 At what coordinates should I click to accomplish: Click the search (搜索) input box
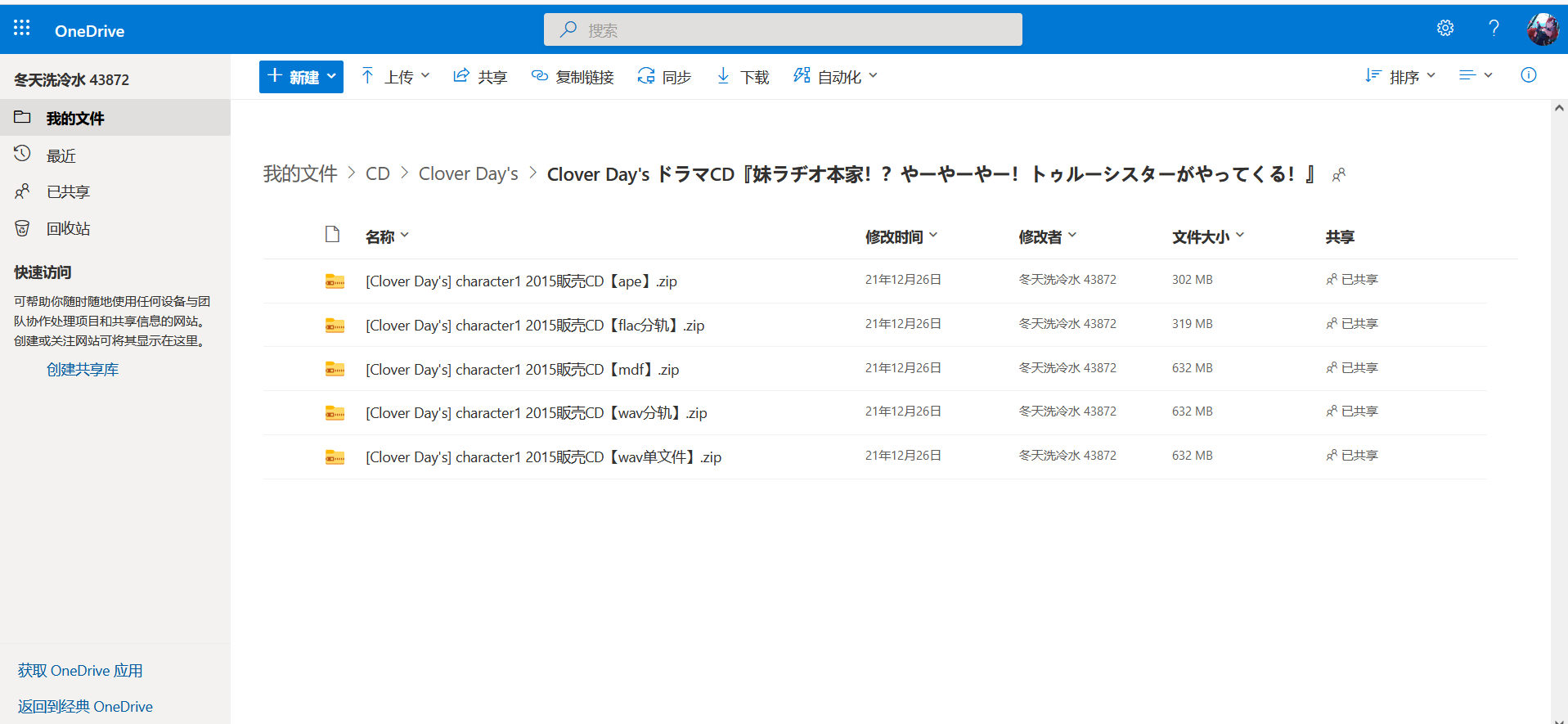(x=783, y=30)
